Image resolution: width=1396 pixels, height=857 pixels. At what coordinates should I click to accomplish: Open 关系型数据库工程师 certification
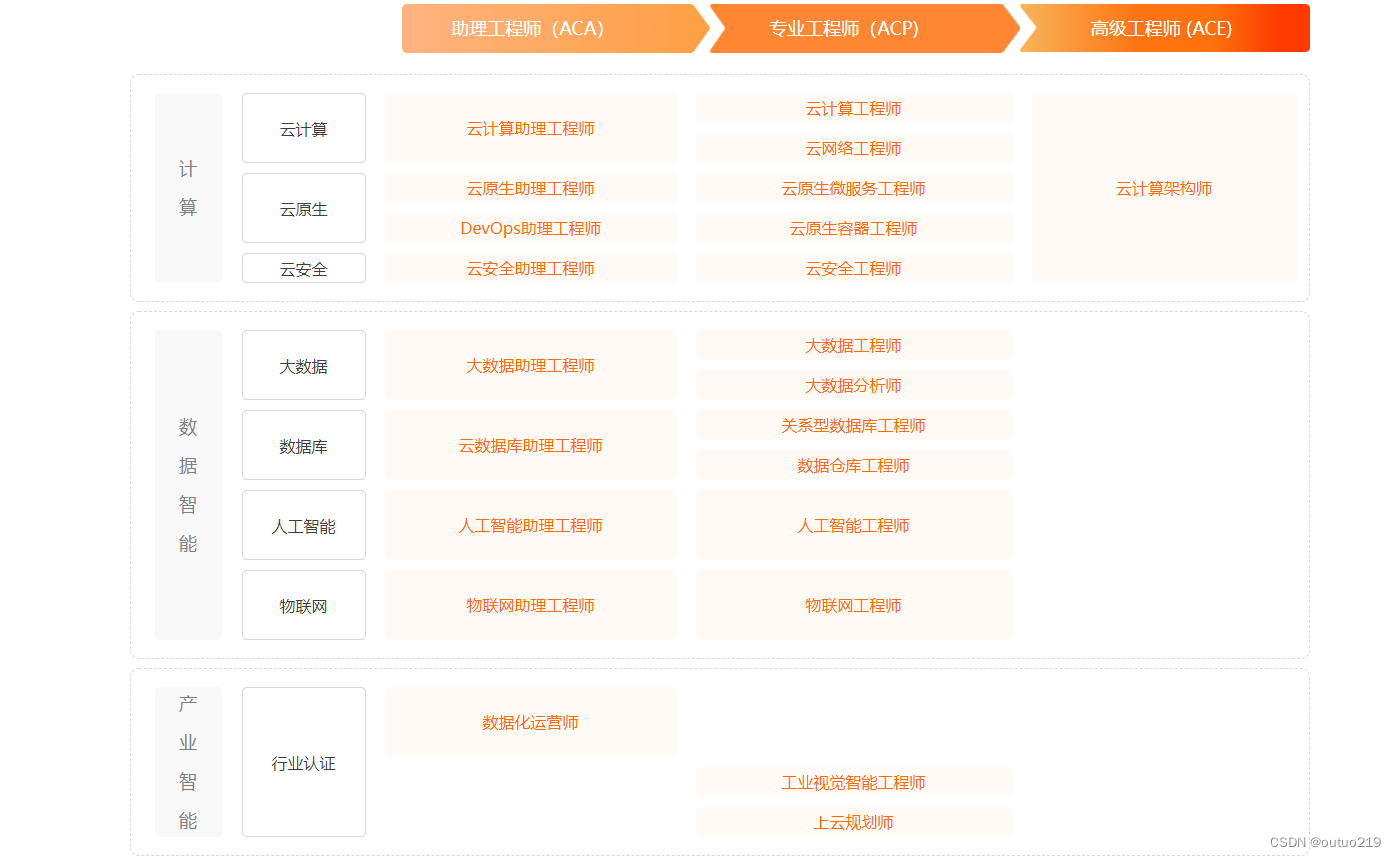pos(854,425)
